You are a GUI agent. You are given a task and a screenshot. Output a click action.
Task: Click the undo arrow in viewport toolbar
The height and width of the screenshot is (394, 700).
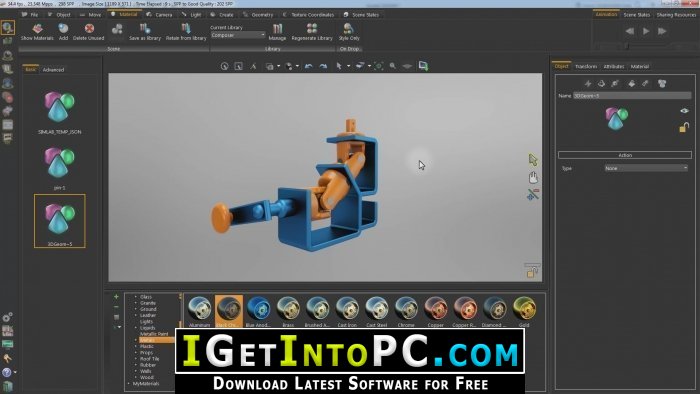tap(308, 66)
